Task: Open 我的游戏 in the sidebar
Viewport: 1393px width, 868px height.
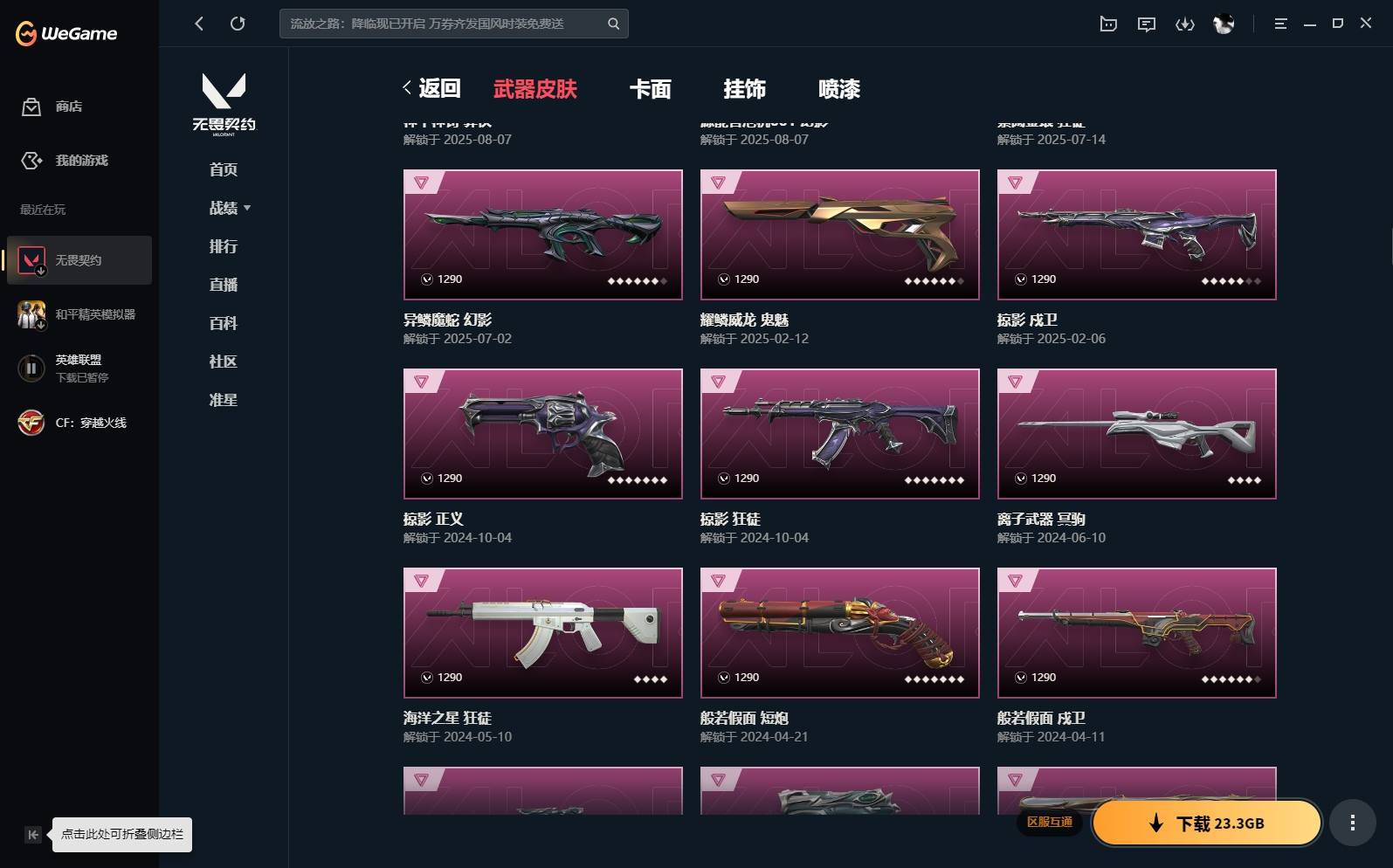Action: click(x=65, y=161)
